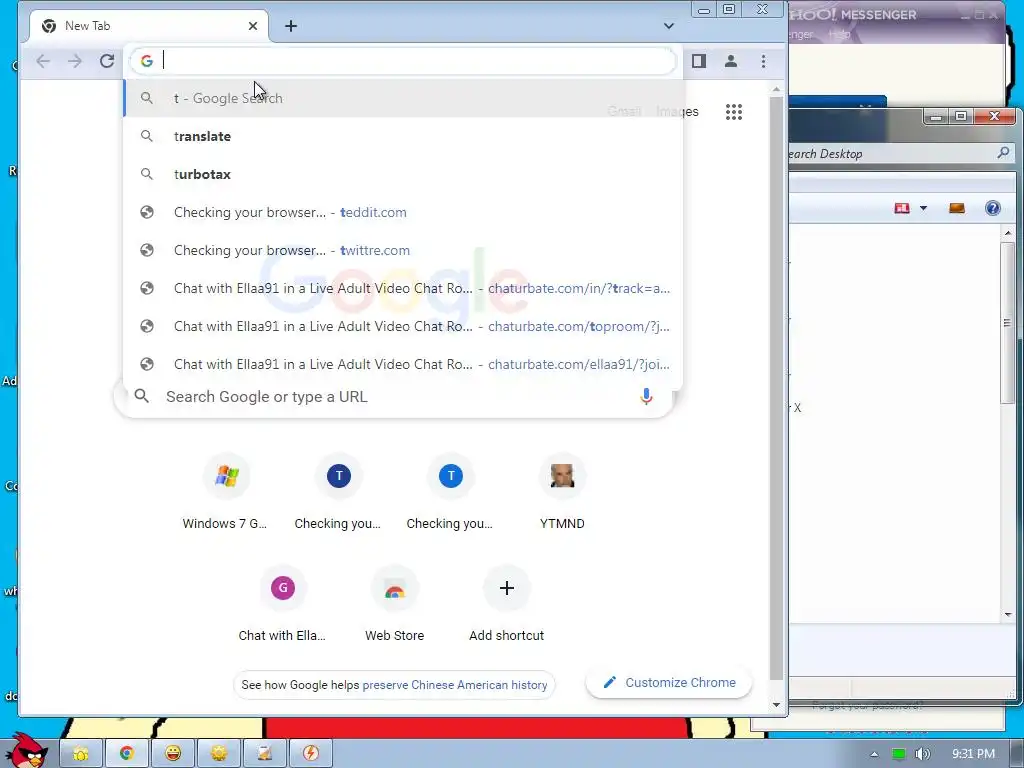This screenshot has width=1024, height=768.
Task: Open the YTMND shortcut tile
Action: tap(562, 492)
